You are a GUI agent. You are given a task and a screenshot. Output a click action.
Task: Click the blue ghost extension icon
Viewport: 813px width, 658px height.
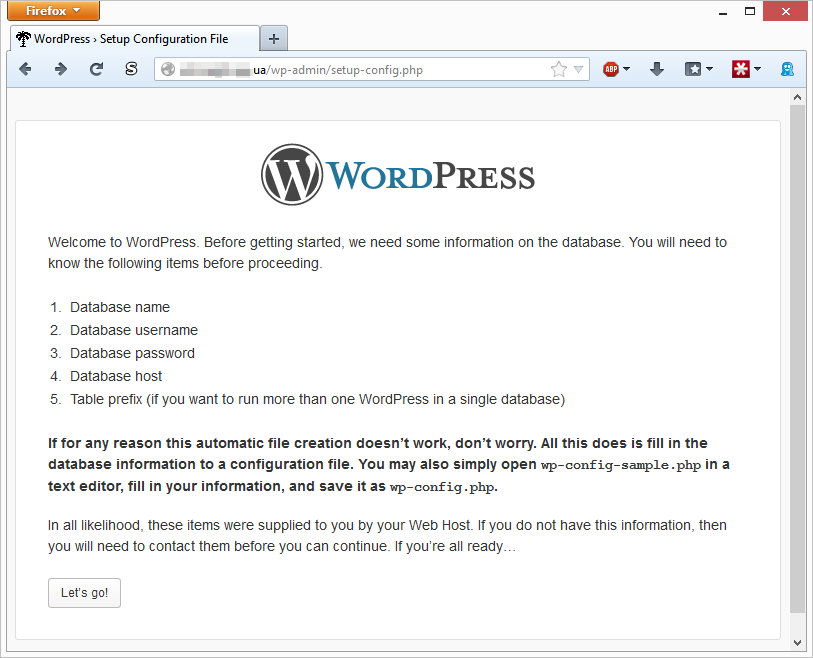788,69
